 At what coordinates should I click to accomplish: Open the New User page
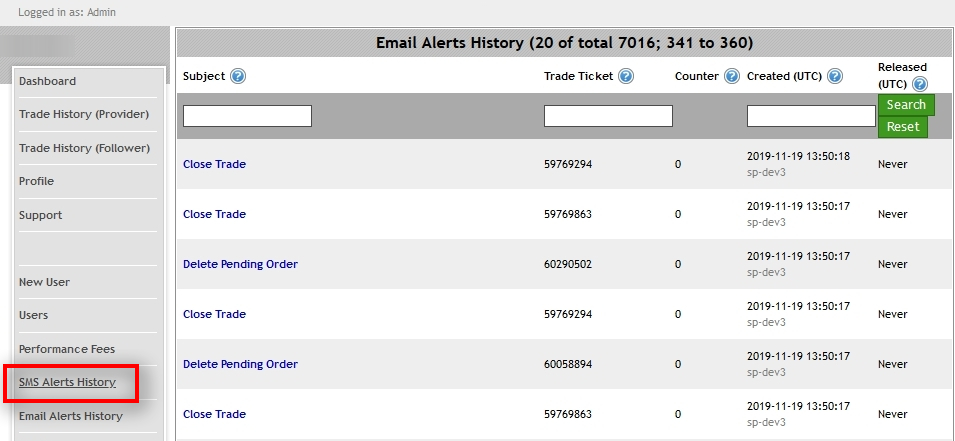click(44, 282)
